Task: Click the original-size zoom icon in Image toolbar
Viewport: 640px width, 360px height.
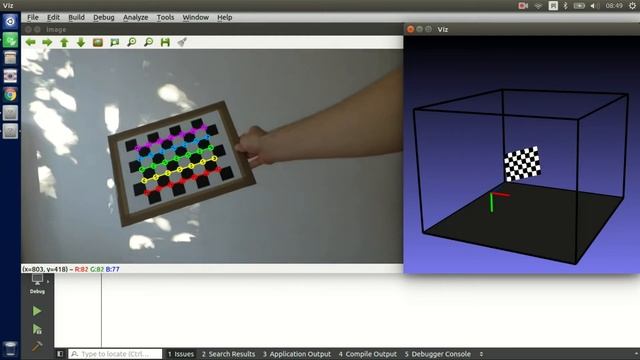Action: (98, 42)
